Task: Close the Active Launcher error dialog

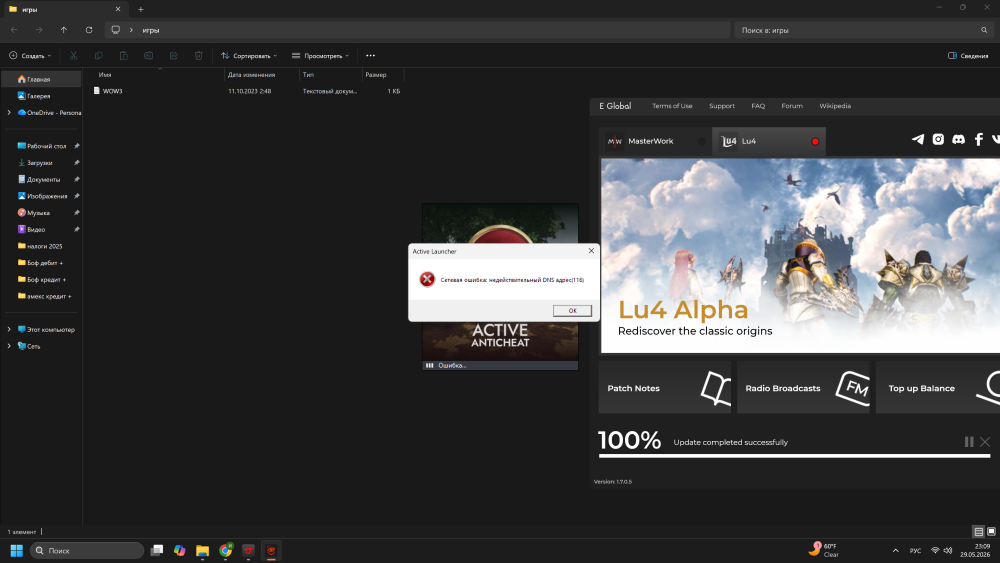Action: (591, 251)
